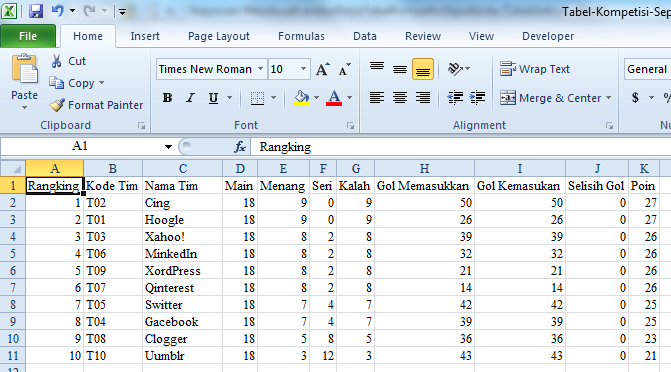Click the formula bar showing Rangking
671x372 pixels.
click(462, 147)
